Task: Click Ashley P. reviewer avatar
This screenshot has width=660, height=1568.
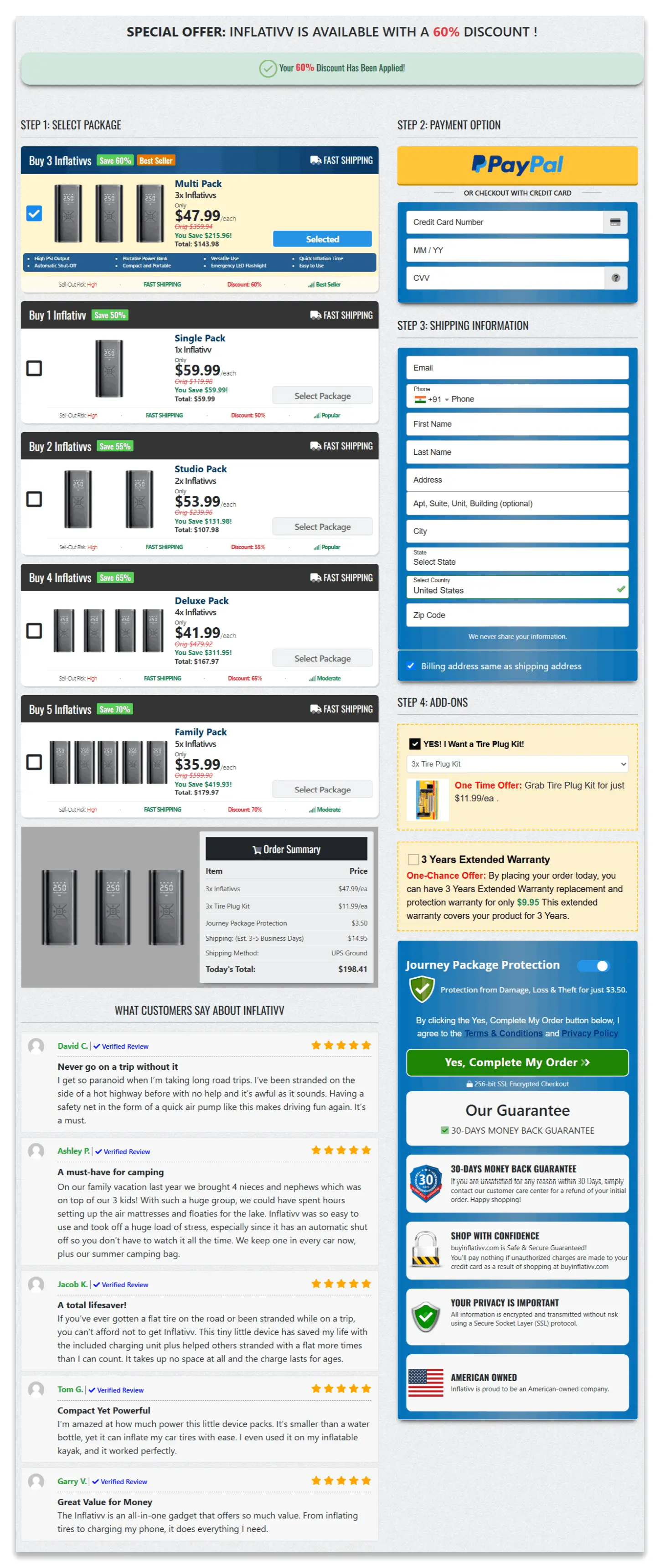Action: (36, 1151)
